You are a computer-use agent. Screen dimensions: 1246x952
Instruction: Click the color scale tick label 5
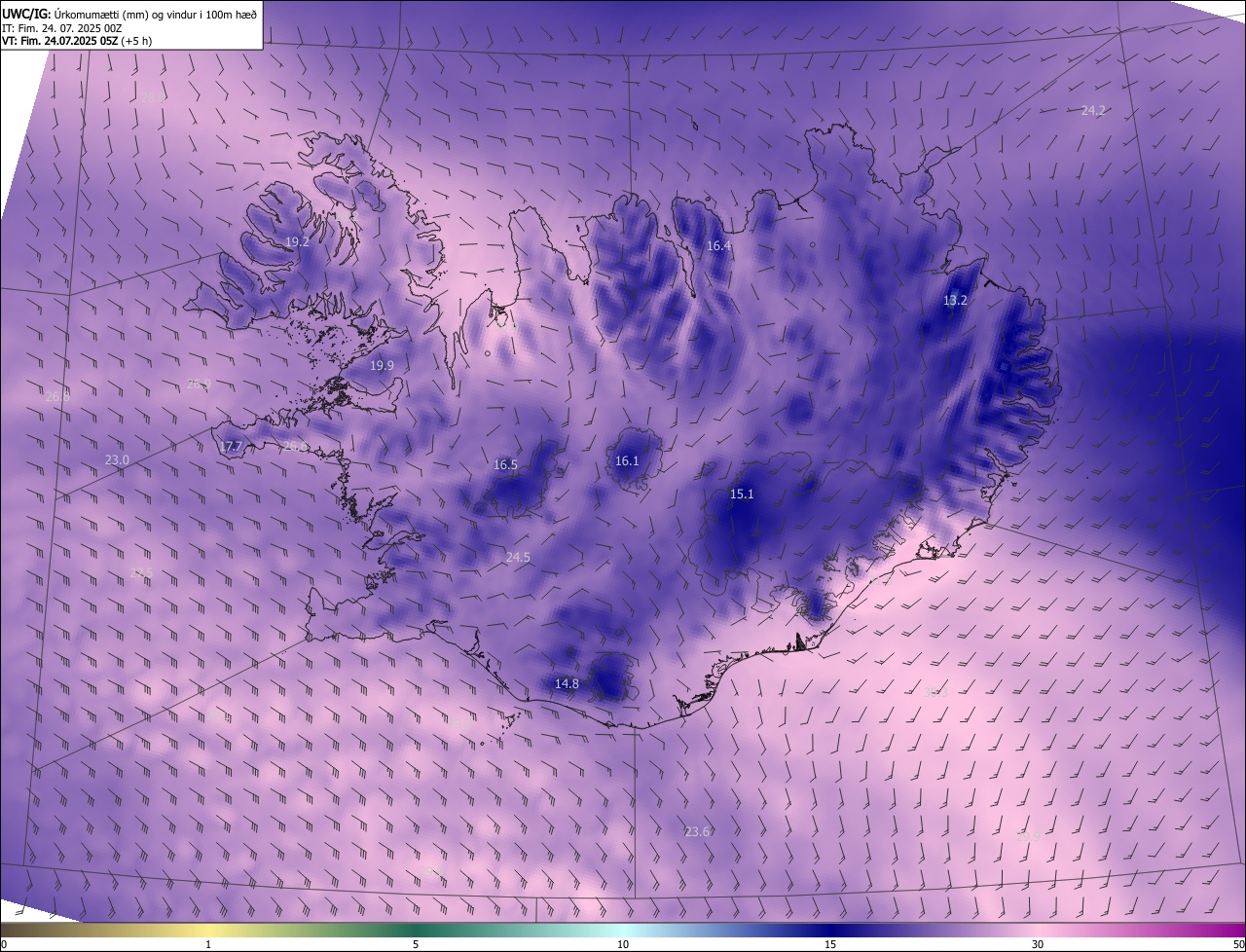pos(416,944)
